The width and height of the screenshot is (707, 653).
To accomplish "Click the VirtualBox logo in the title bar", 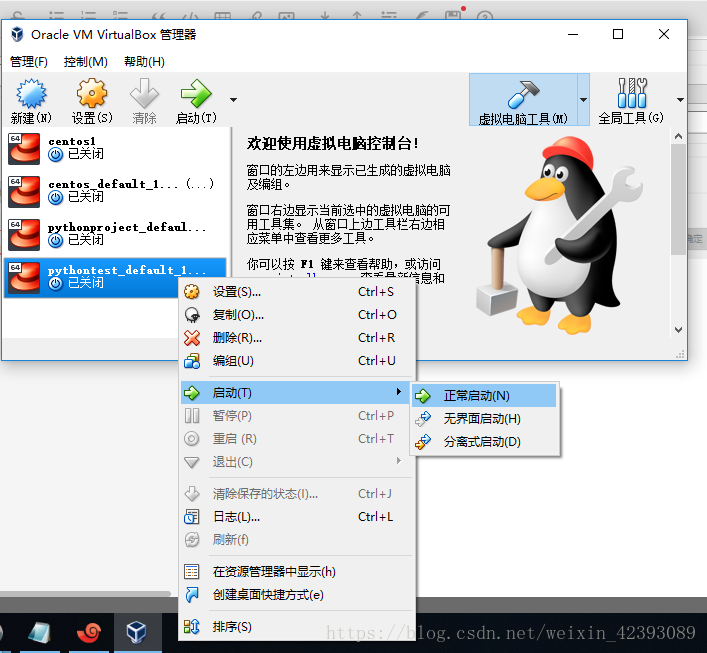I will (17, 34).
